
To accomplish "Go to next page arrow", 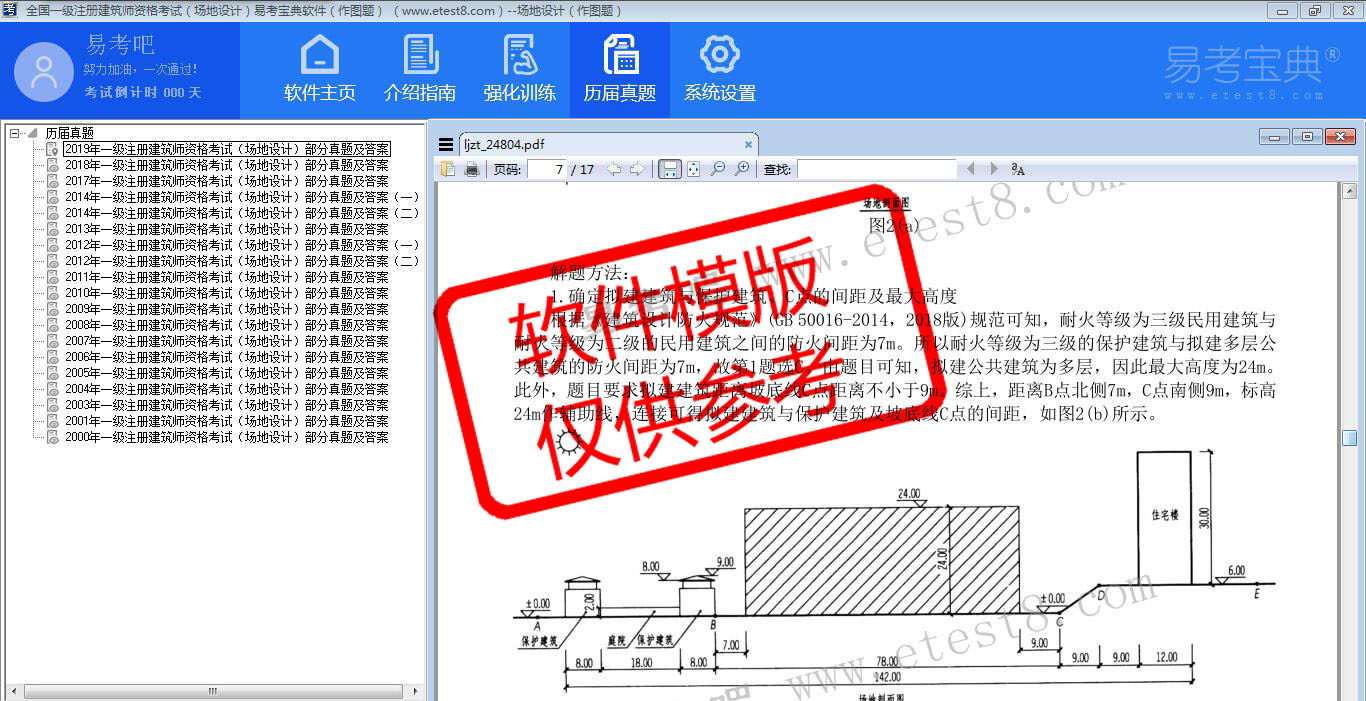I will 637,170.
